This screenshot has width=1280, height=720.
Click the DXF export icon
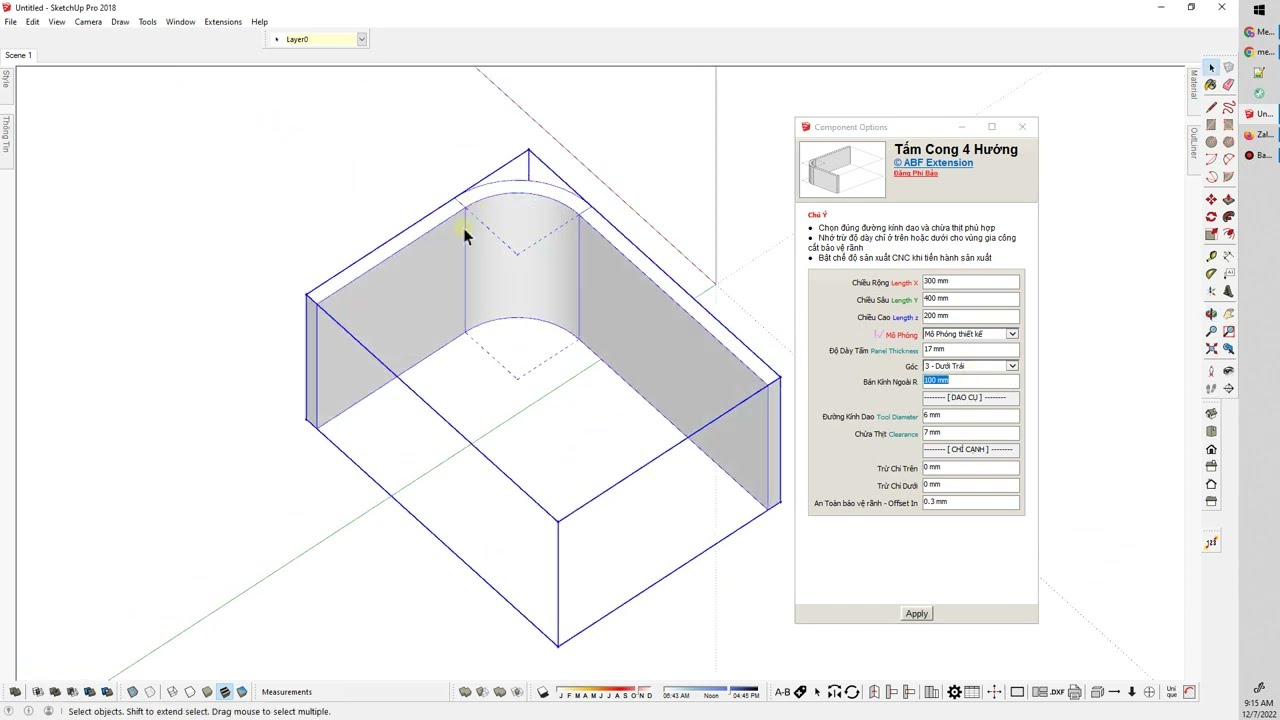[1057, 692]
